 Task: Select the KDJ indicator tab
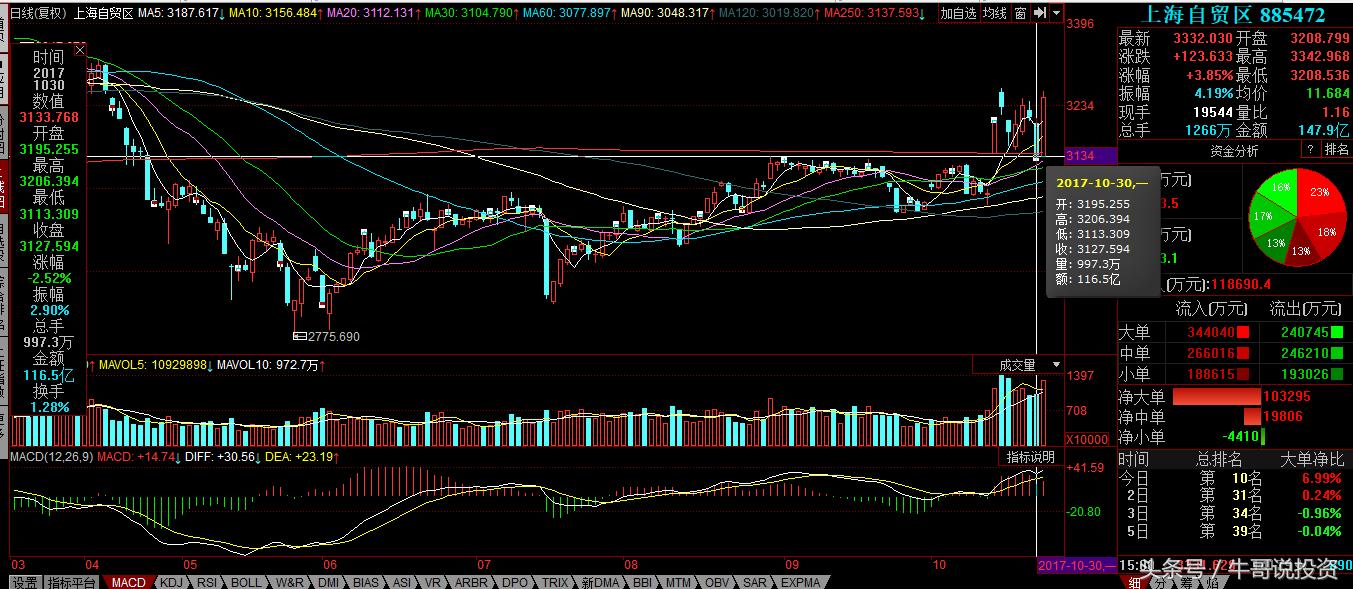(x=171, y=582)
